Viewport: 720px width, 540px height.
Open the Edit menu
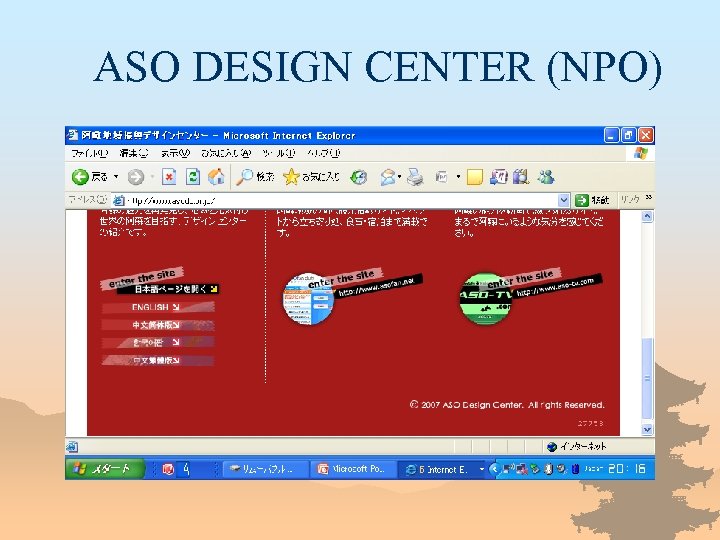click(x=134, y=153)
